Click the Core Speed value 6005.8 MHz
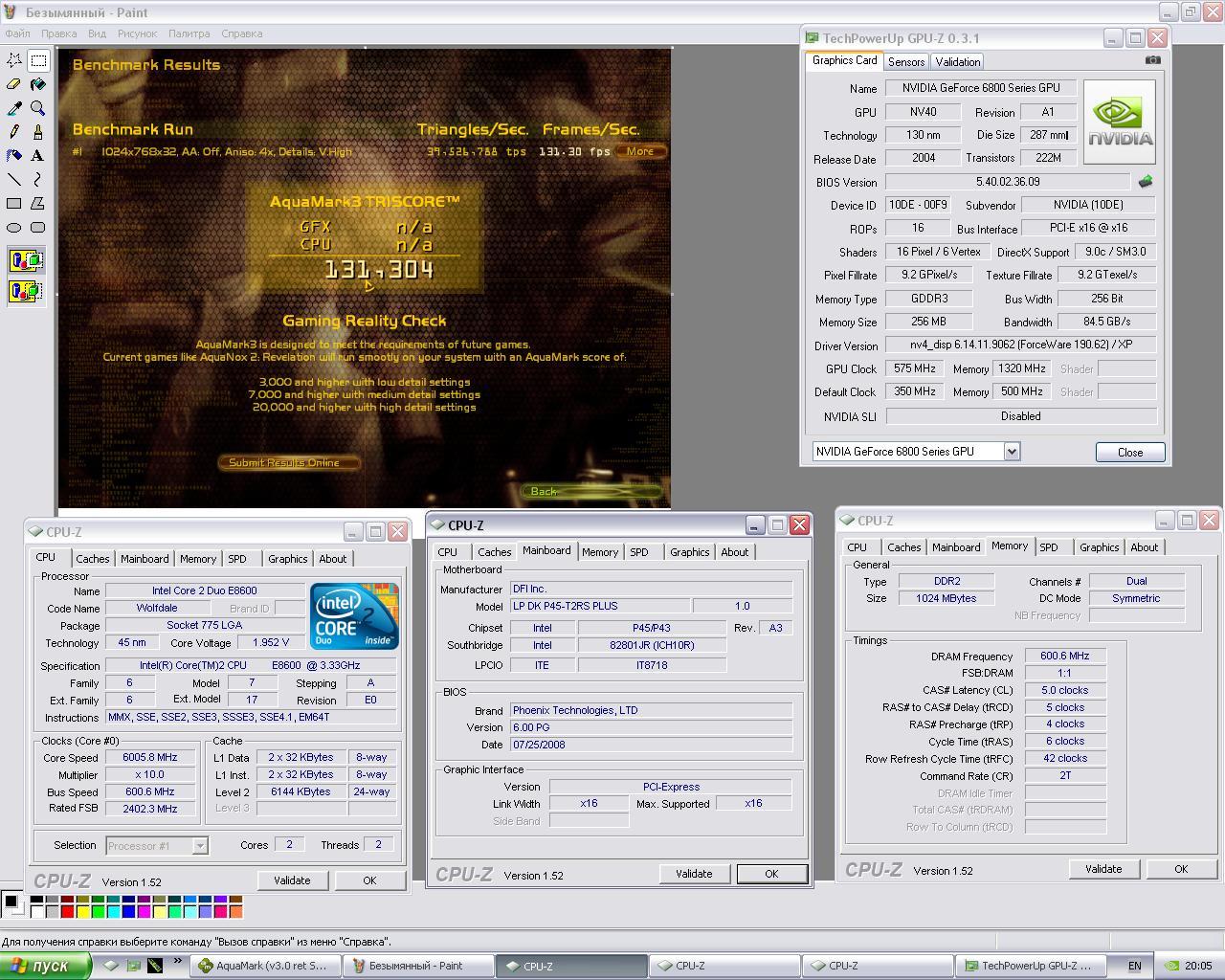This screenshot has height=980, width=1225. click(x=150, y=757)
